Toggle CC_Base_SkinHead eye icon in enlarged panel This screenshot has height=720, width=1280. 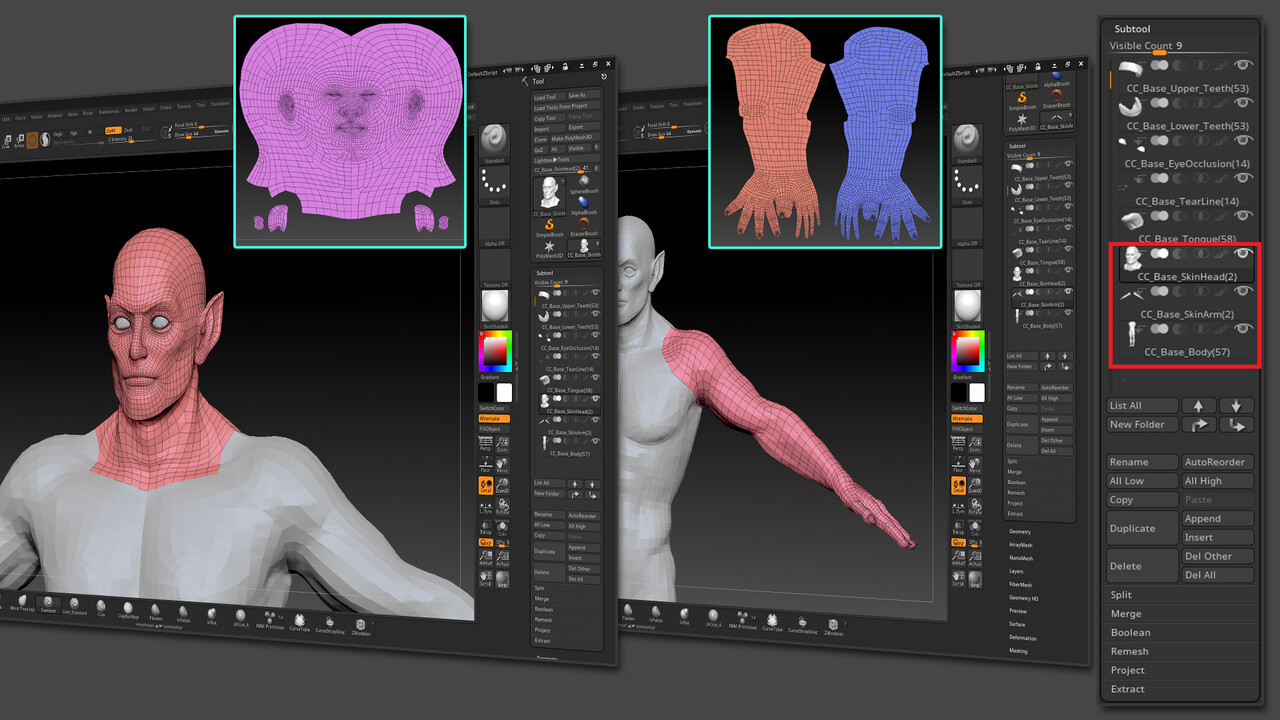[1243, 253]
